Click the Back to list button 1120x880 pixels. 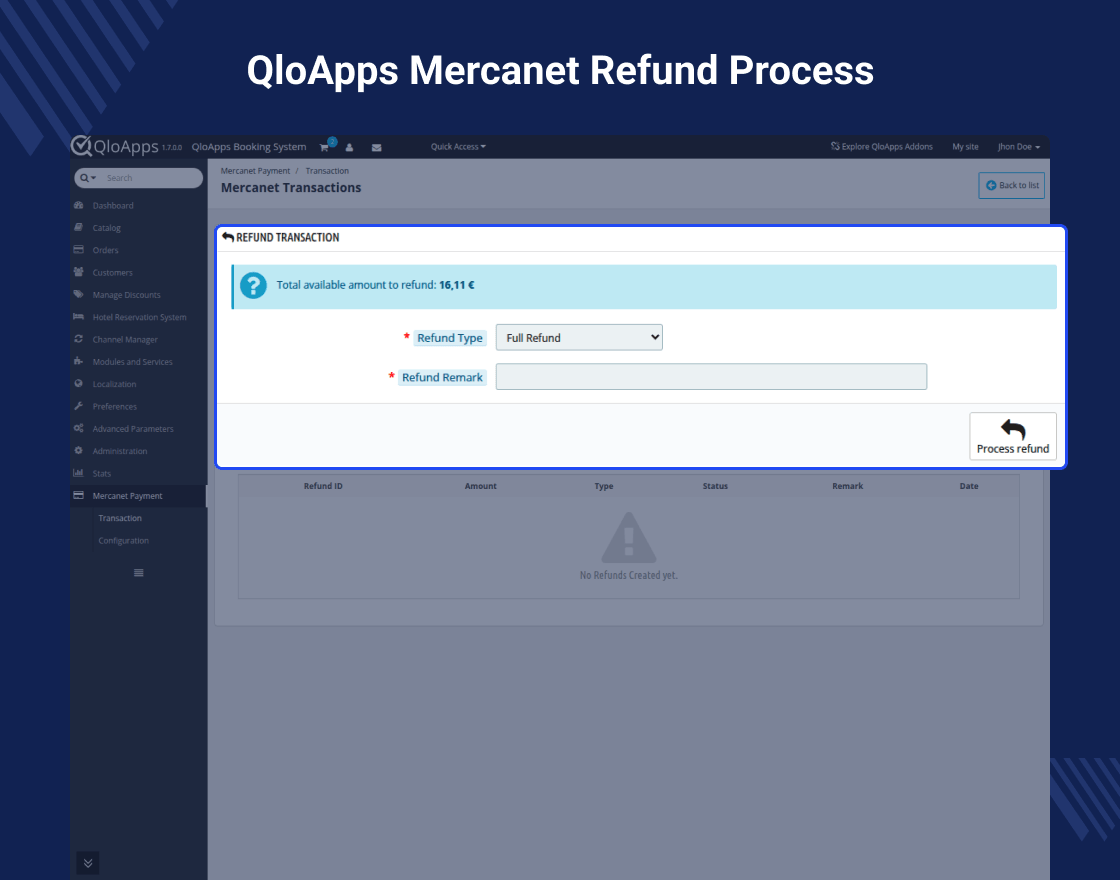pos(1011,185)
